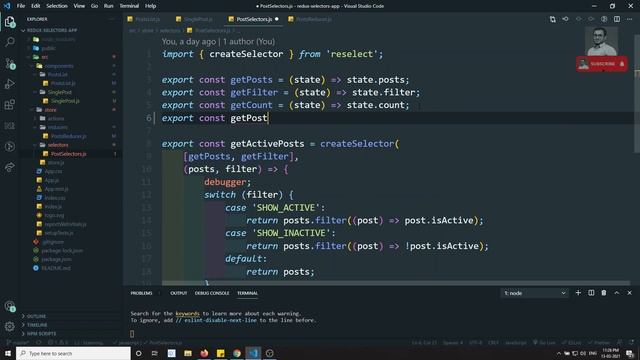Screen dimensions: 640x360
Task: Open the Manage gear in activity bar
Action: (10, 326)
